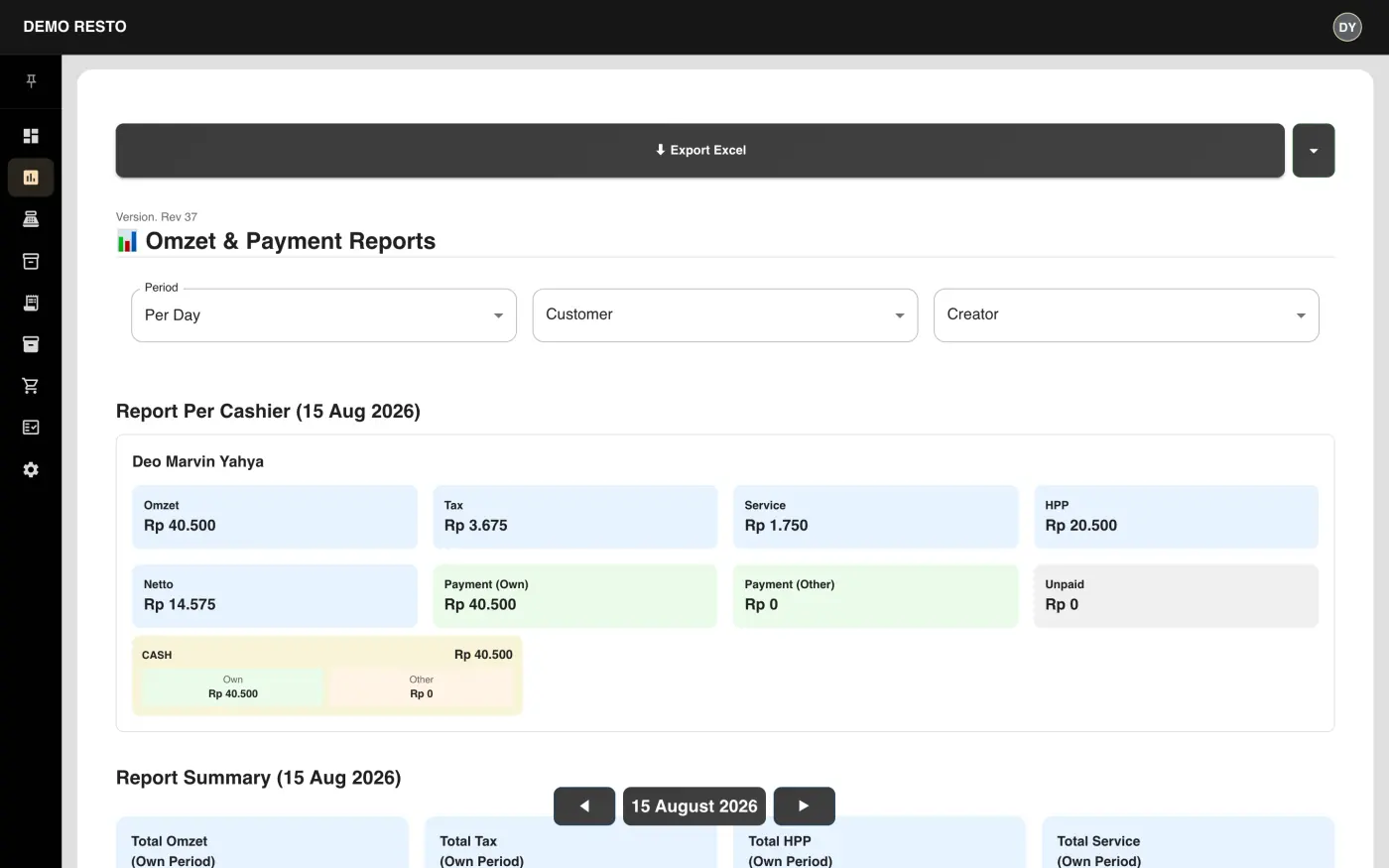Select the reports chart icon in sidebar

(x=31, y=178)
